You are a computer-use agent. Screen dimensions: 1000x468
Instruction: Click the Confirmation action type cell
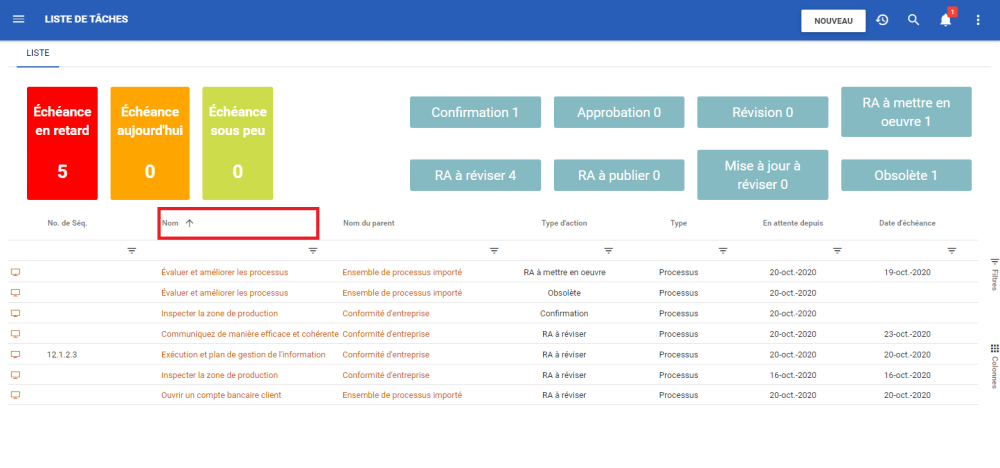(x=564, y=313)
